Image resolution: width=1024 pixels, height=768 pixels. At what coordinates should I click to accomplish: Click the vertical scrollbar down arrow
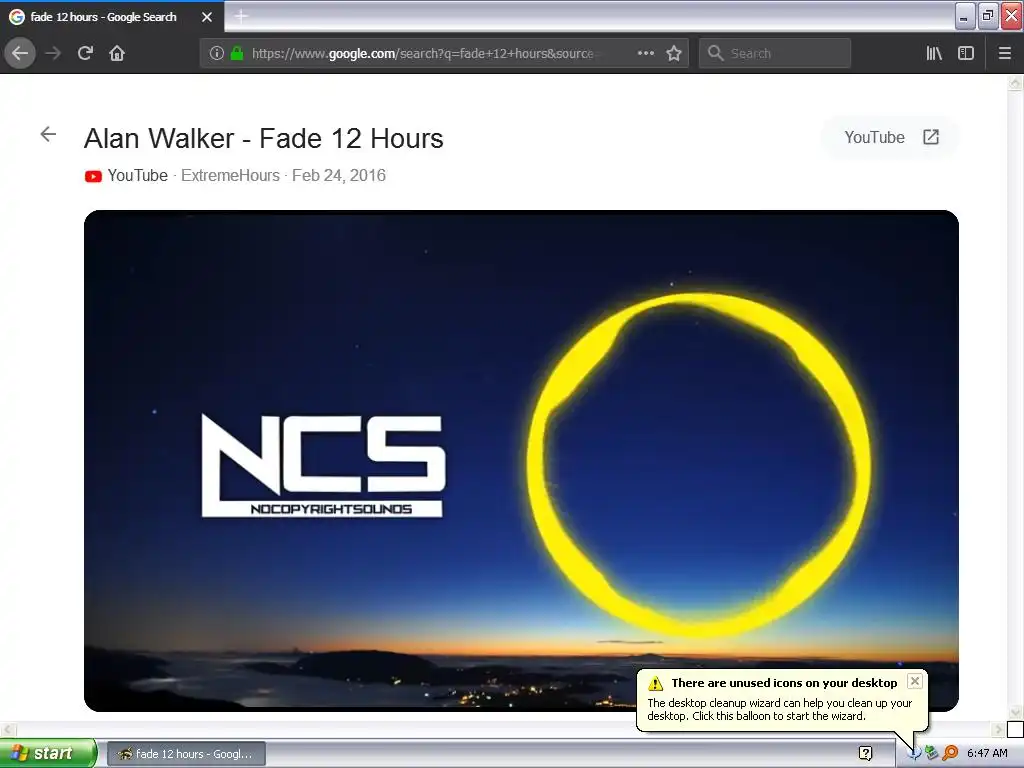click(x=1015, y=712)
